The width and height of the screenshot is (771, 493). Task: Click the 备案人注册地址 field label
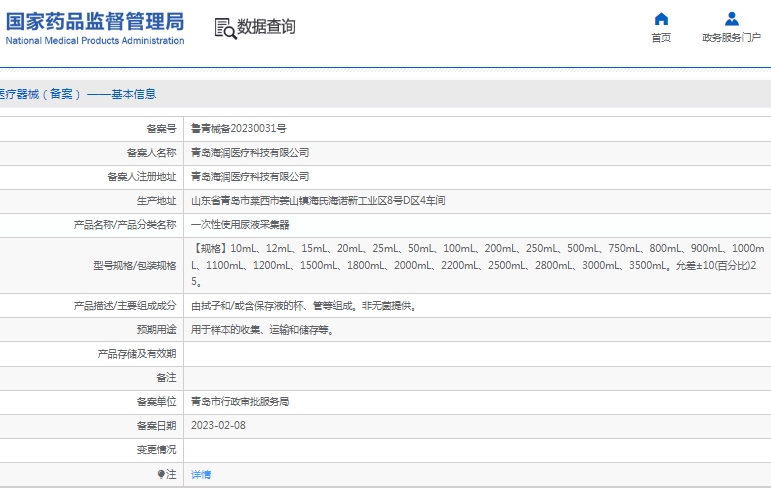[x=142, y=177]
